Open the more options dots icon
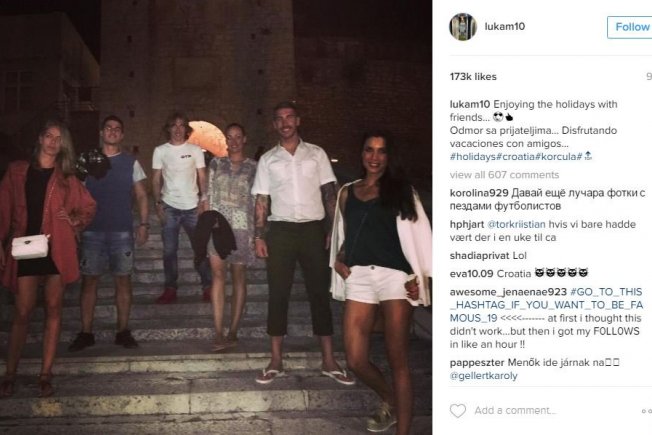 pos(647,411)
